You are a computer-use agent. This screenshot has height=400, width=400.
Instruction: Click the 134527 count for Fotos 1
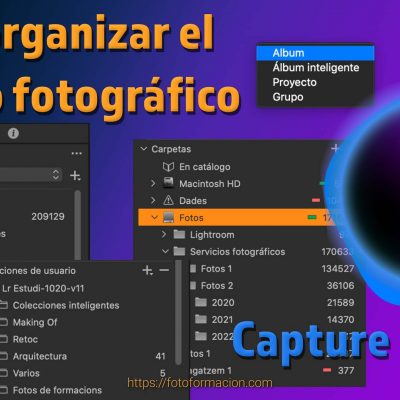click(338, 269)
